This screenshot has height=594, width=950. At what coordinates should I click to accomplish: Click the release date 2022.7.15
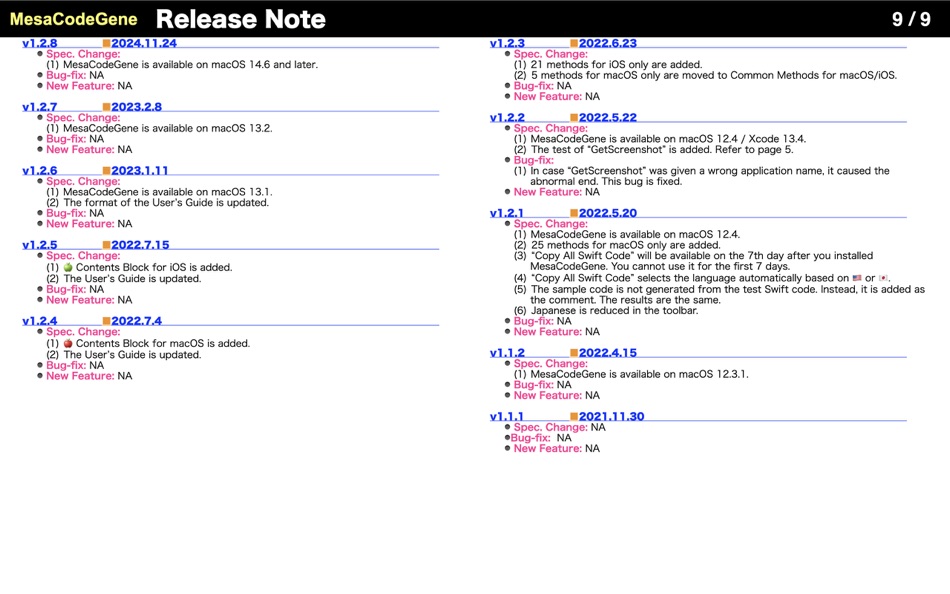[140, 245]
